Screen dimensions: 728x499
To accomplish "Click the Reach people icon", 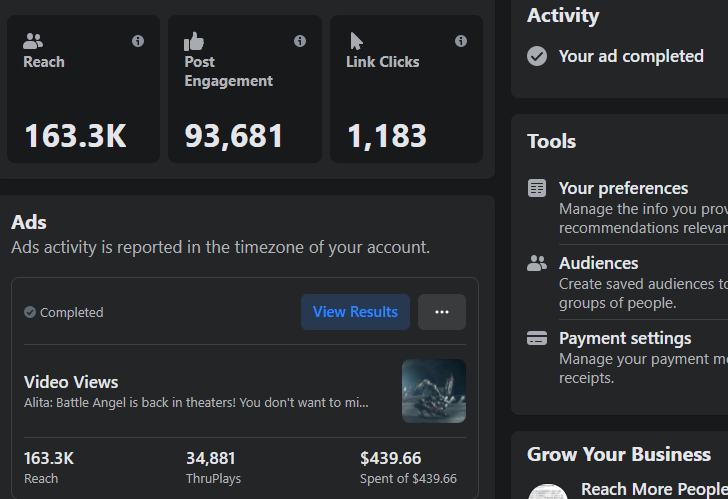I will tap(33, 41).
